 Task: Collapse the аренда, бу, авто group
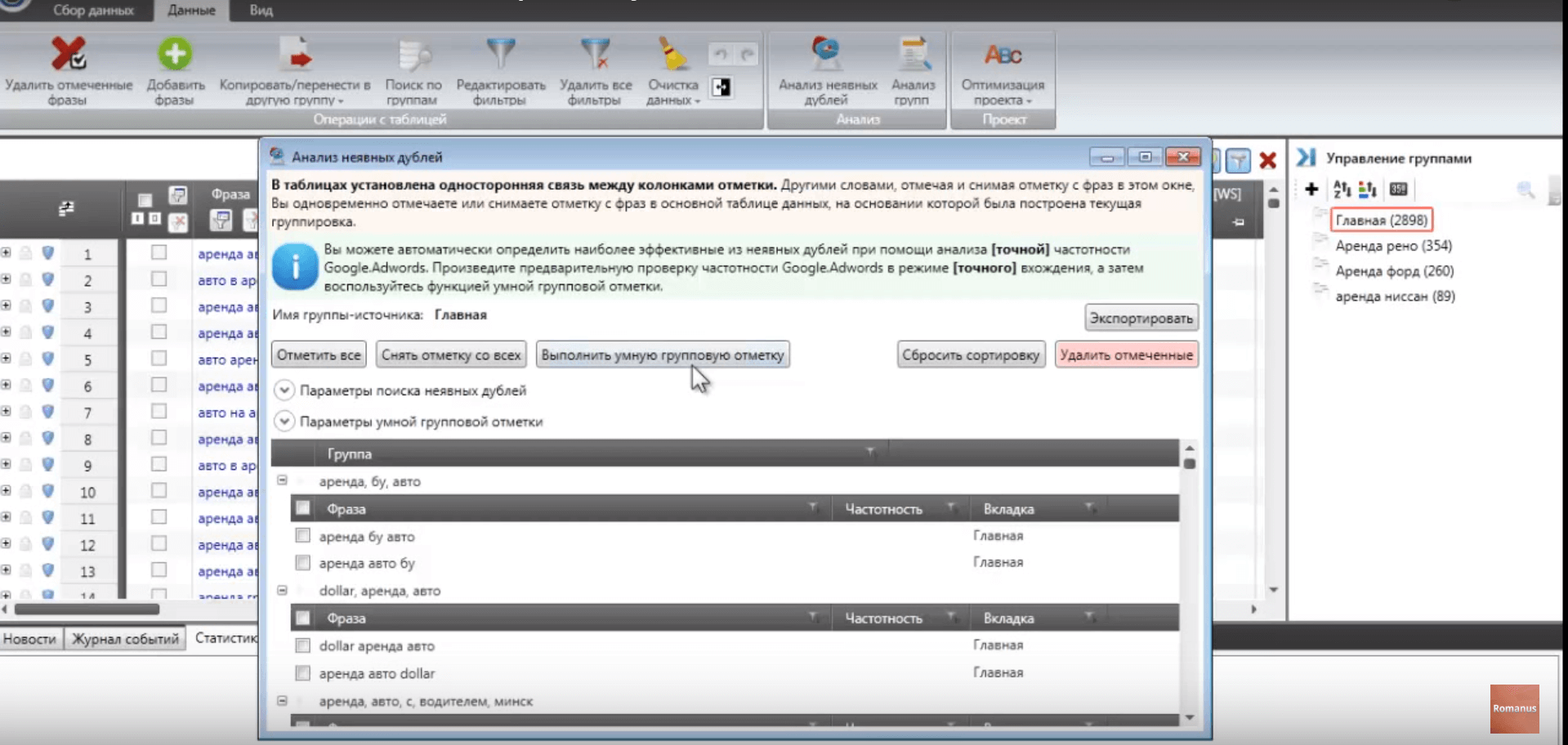[282, 480]
